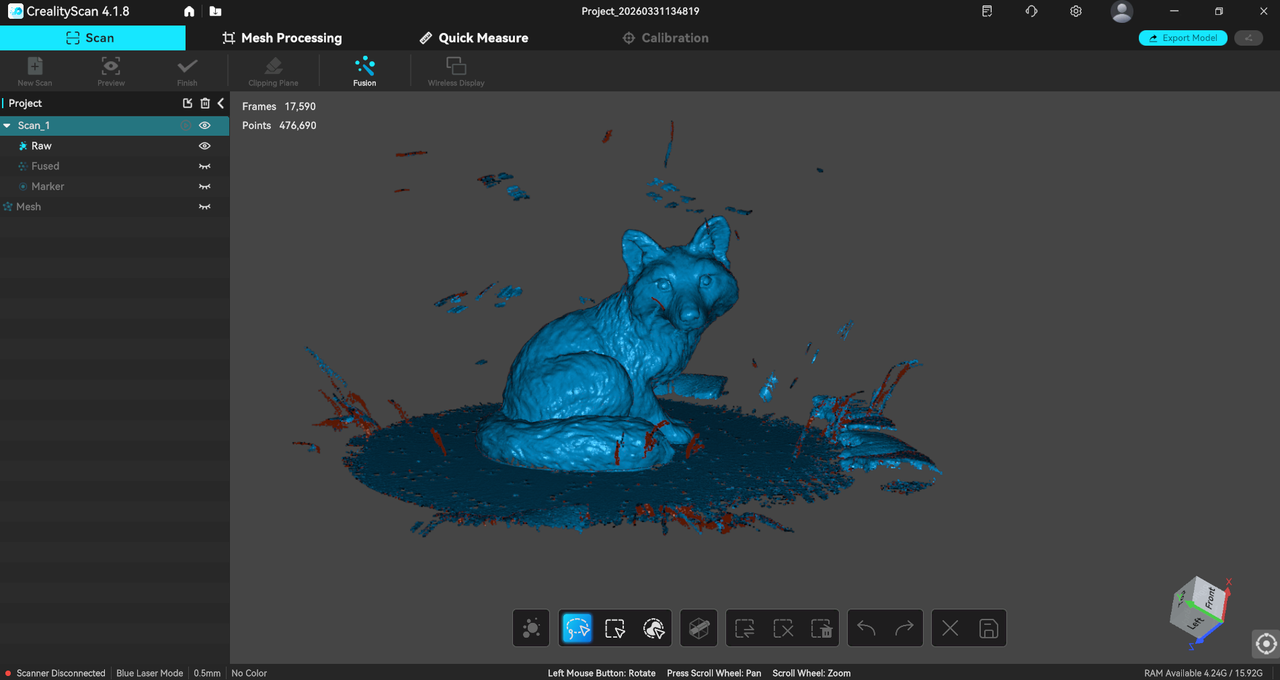Click the Fusion toolbar icon

365,71
